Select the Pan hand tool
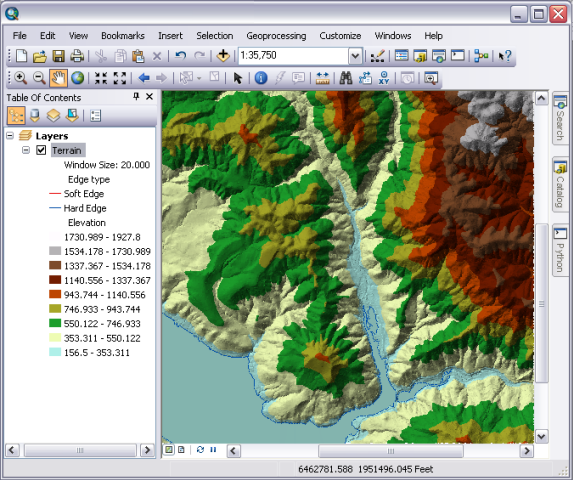 coord(58,78)
